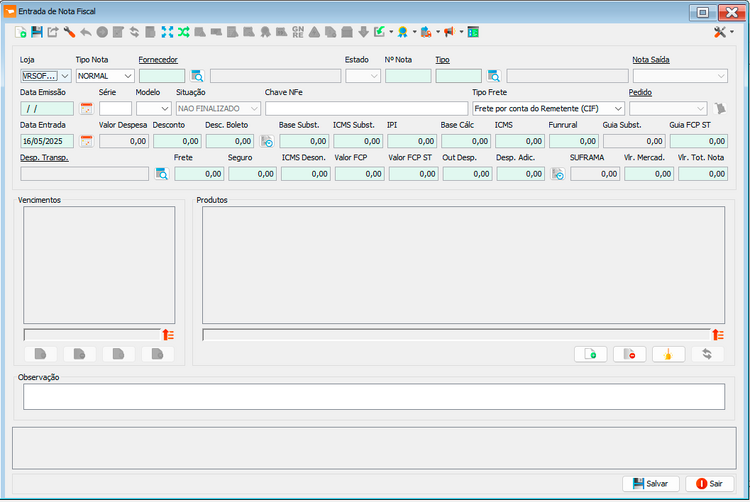Add a product with green plus button
The height and width of the screenshot is (502, 750).
(591, 354)
